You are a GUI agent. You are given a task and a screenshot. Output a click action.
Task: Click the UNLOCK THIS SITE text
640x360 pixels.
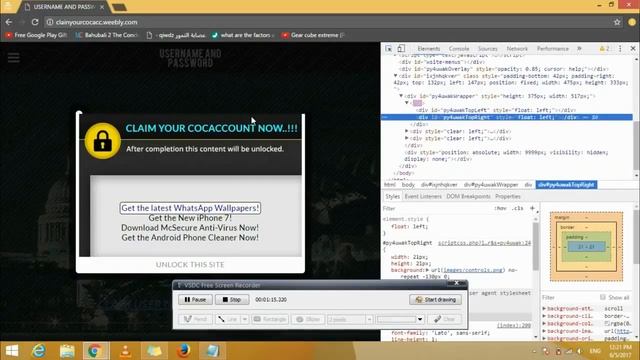pyautogui.click(x=190, y=264)
